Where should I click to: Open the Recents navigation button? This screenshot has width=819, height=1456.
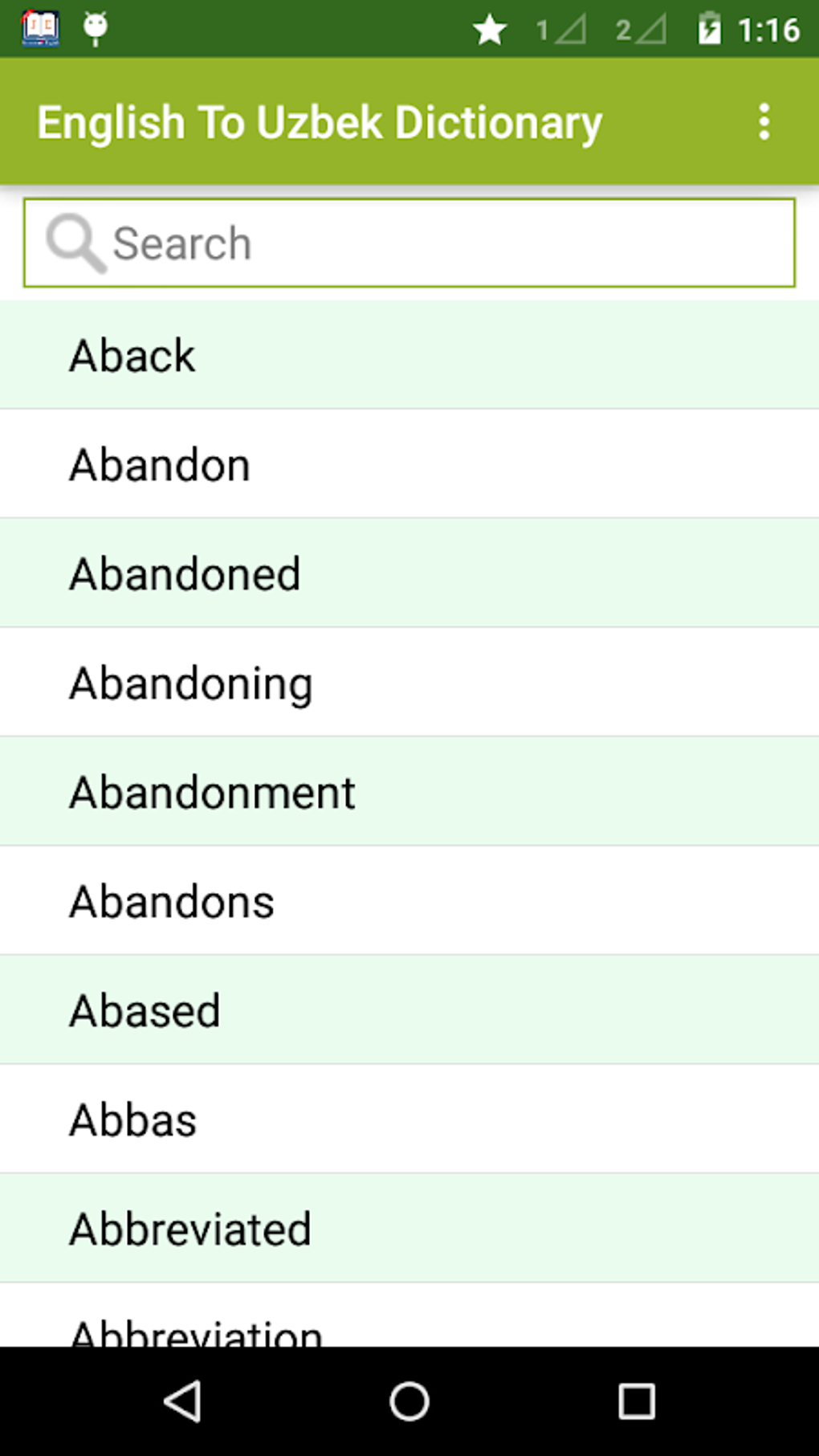click(634, 1402)
